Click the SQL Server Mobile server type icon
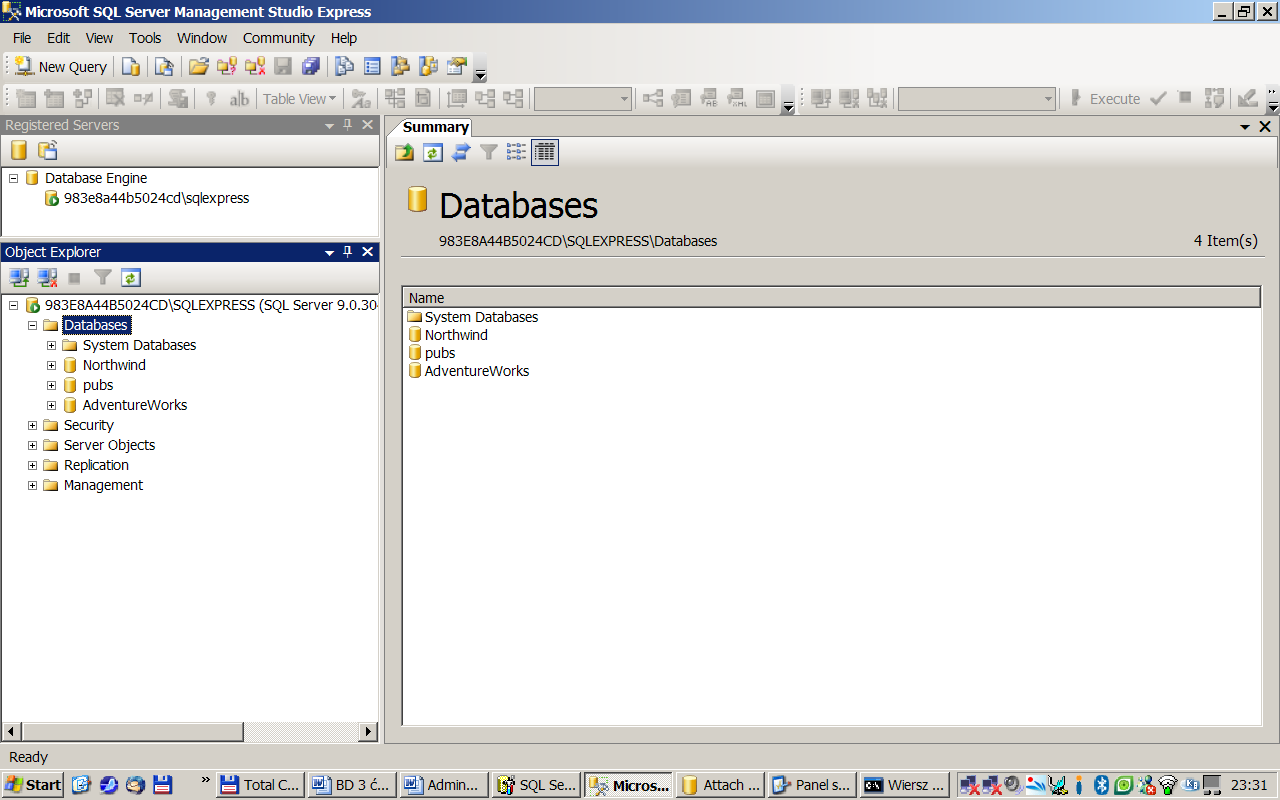 (x=47, y=151)
